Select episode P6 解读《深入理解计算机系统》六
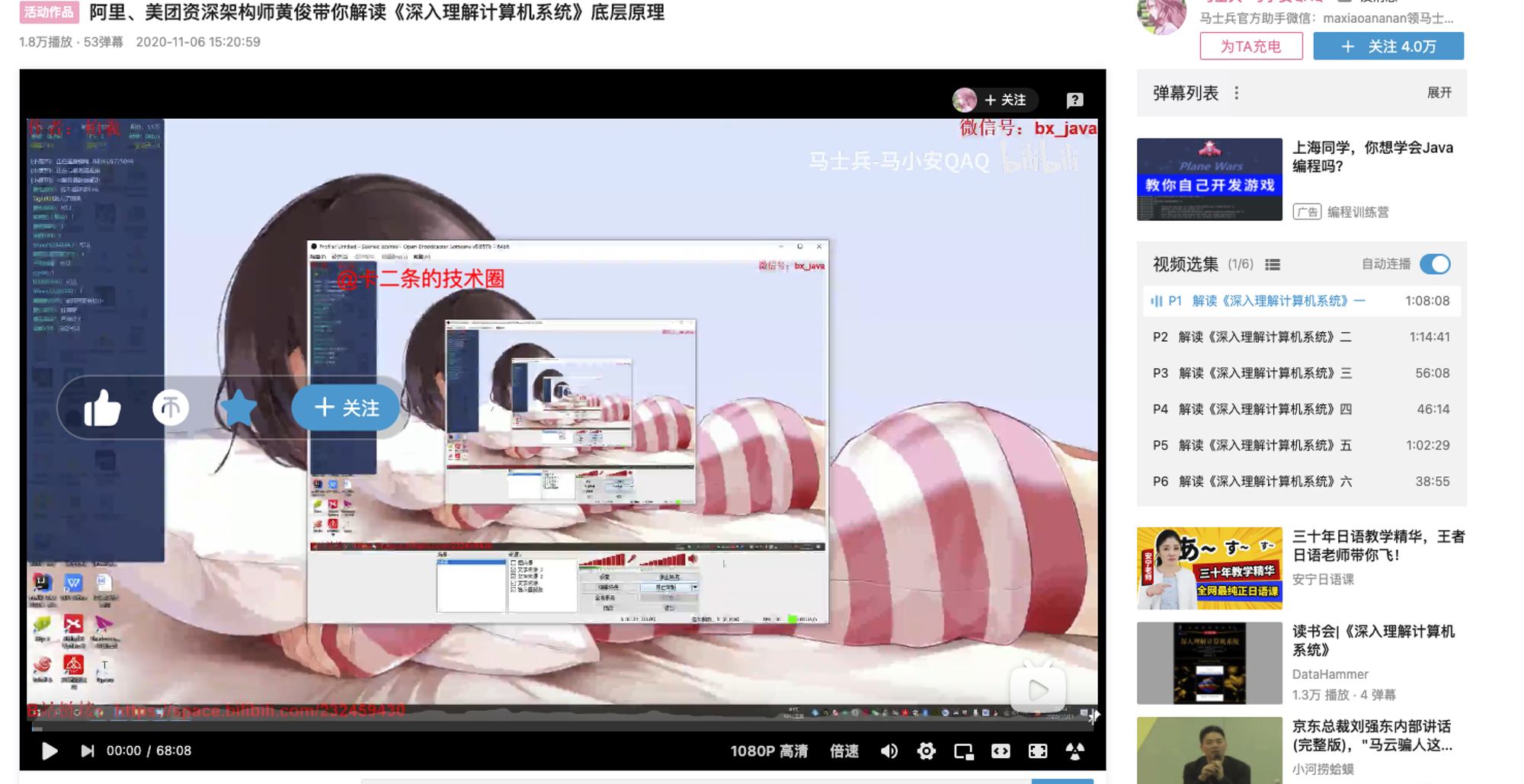 [x=1301, y=482]
